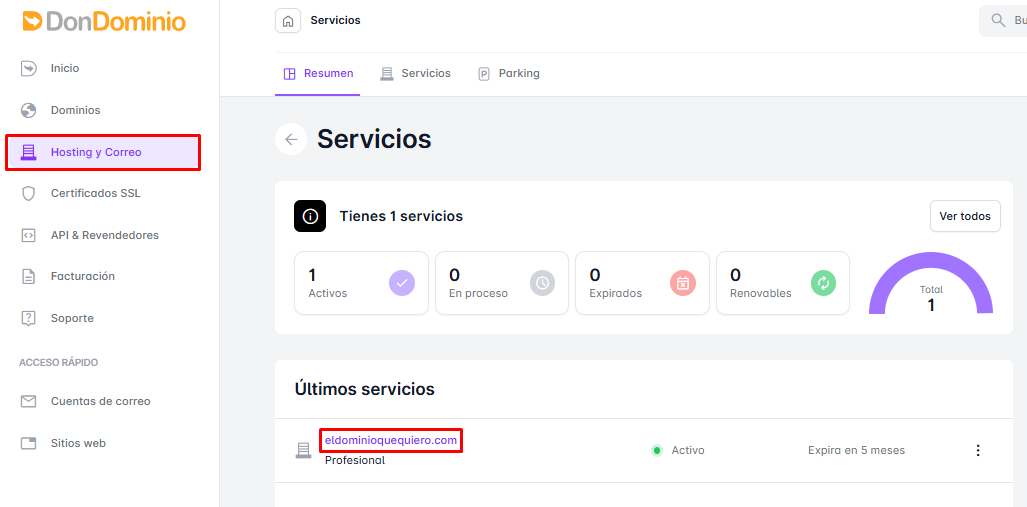The image size is (1027, 507).
Task: Click the black info icon
Action: pos(310,216)
